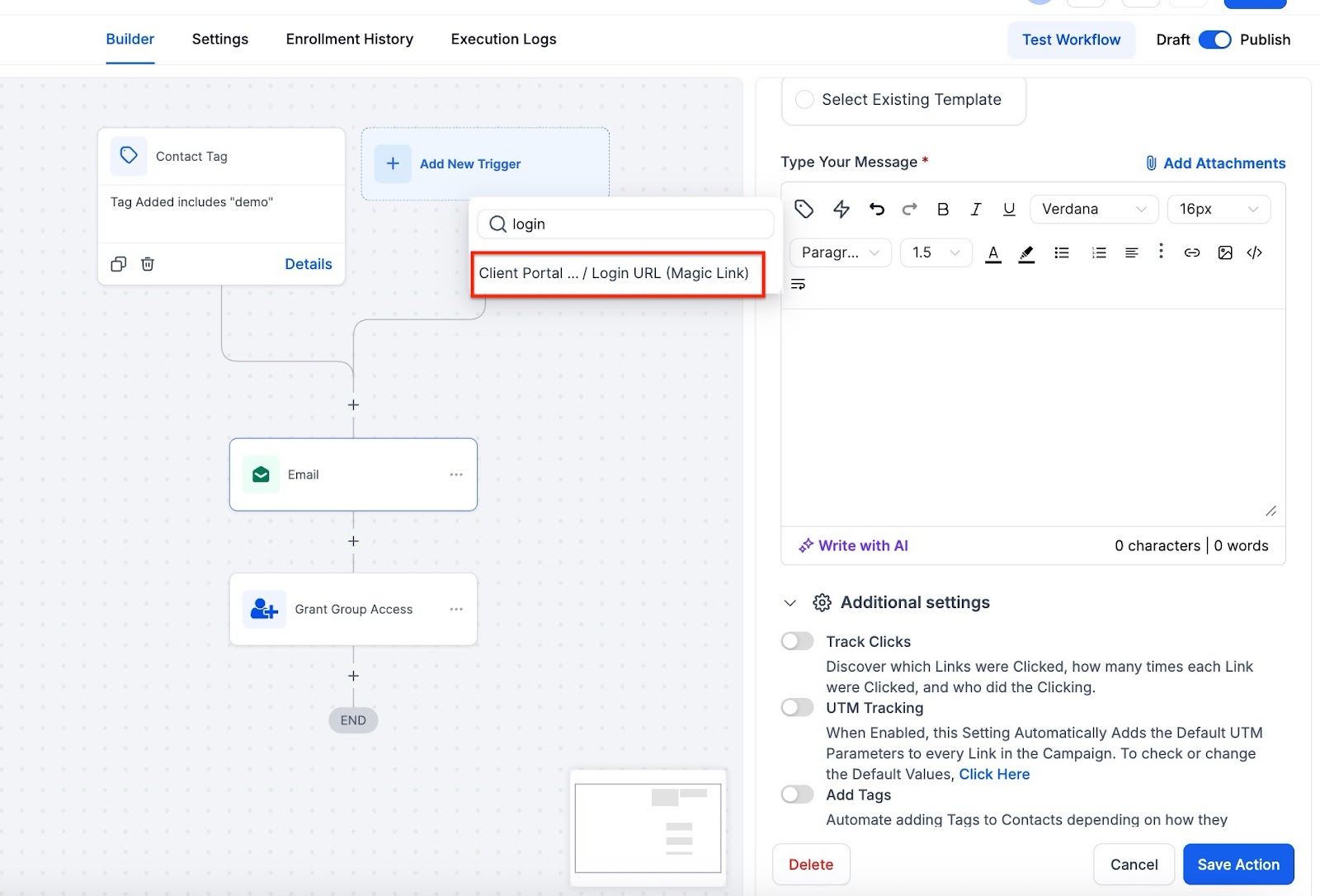Turn on UTM Tracking switch
The width and height of the screenshot is (1320, 896).
click(797, 707)
